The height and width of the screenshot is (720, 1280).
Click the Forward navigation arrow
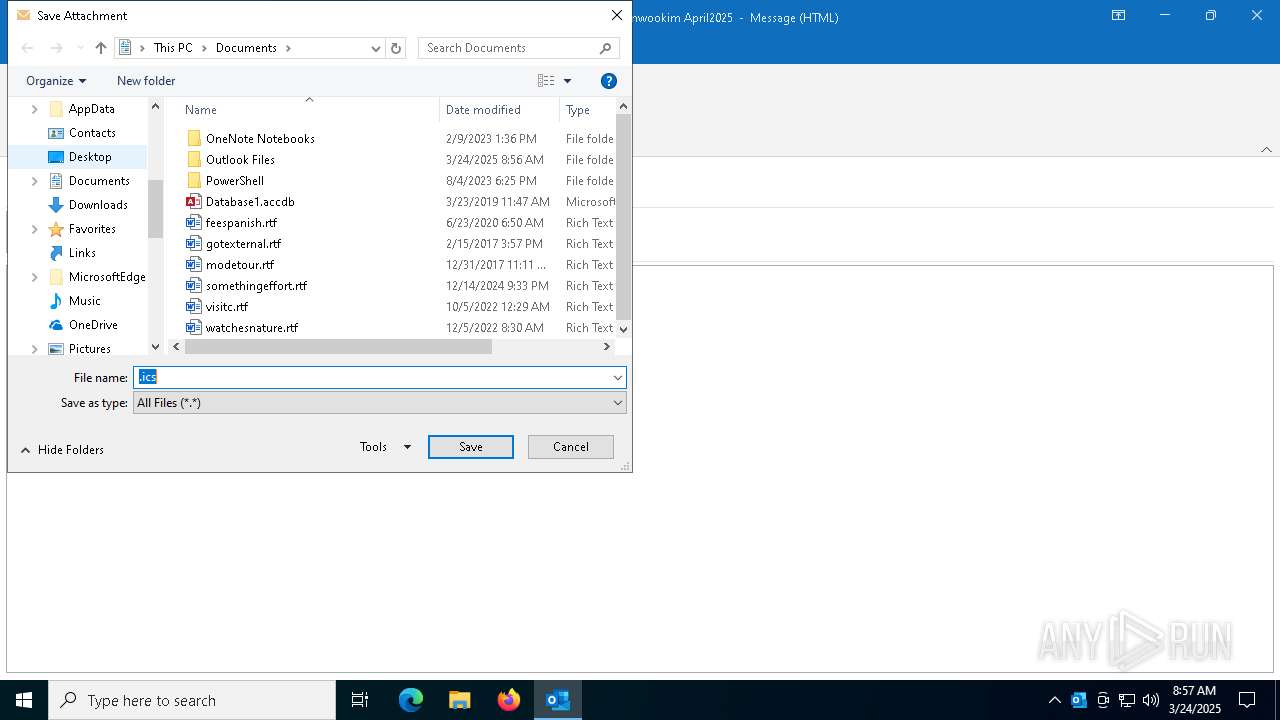pyautogui.click(x=57, y=48)
